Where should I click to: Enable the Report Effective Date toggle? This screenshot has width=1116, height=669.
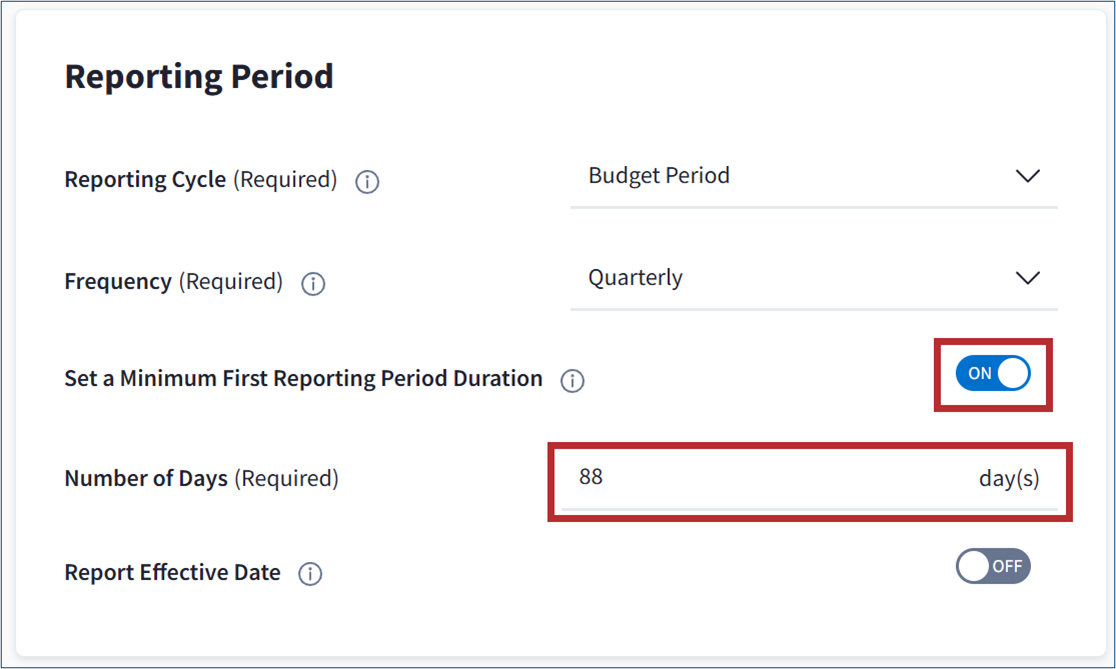point(992,566)
